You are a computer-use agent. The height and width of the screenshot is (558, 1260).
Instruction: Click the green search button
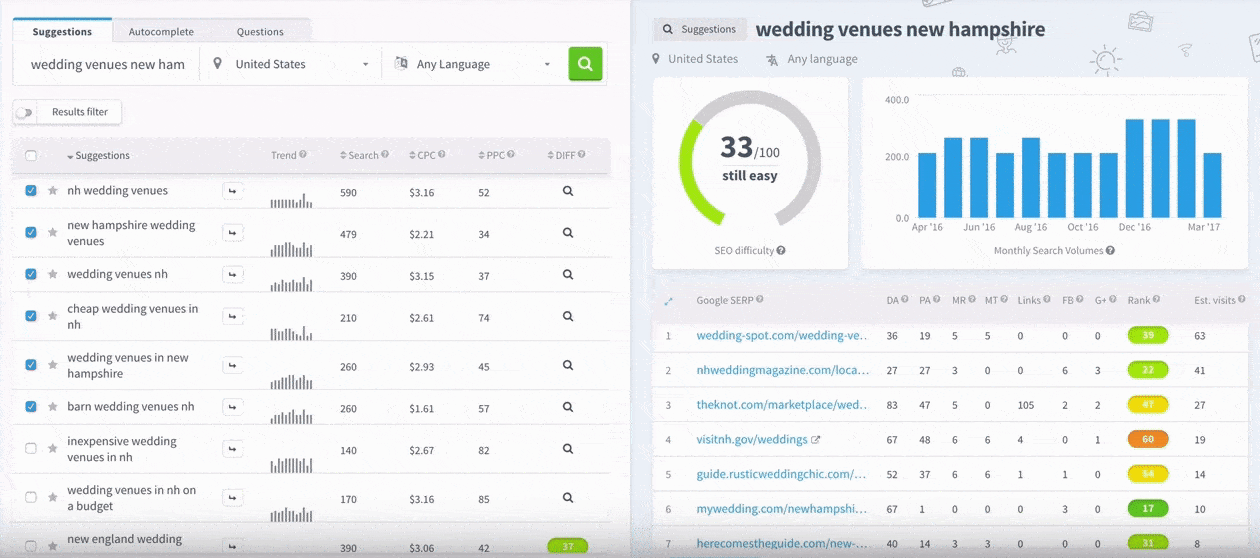tap(585, 64)
